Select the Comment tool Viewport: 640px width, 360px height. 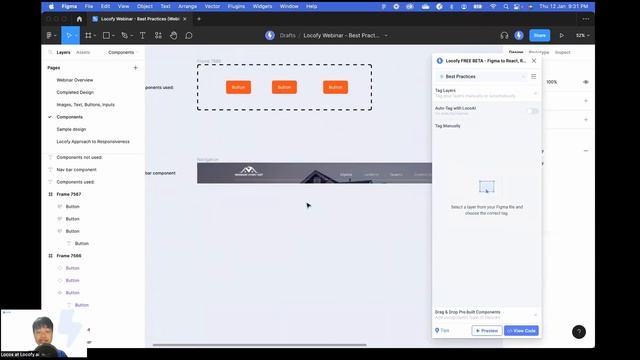tap(189, 36)
